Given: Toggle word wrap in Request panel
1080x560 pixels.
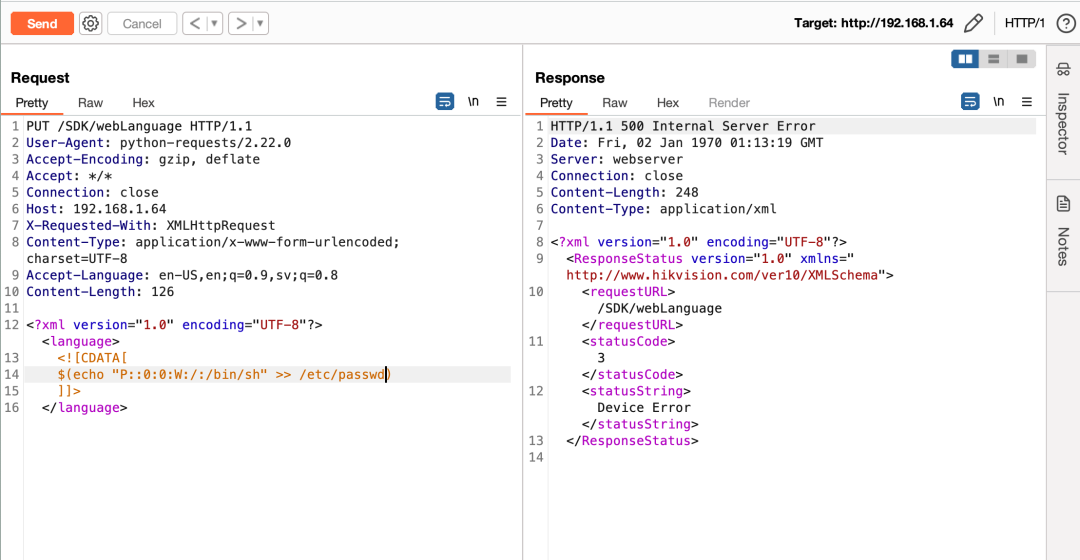Looking at the screenshot, I should point(445,102).
